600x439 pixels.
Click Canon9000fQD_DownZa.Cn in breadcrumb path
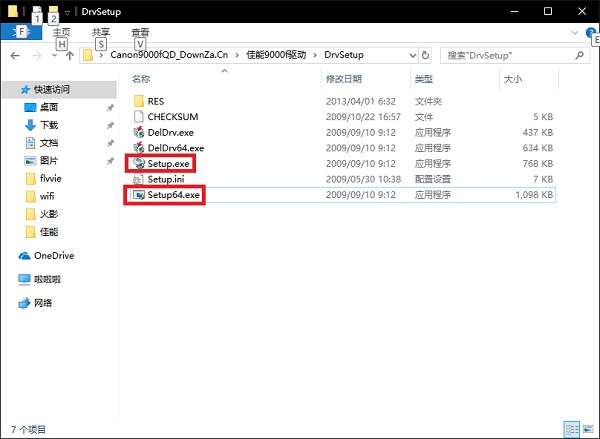pyautogui.click(x=169, y=55)
